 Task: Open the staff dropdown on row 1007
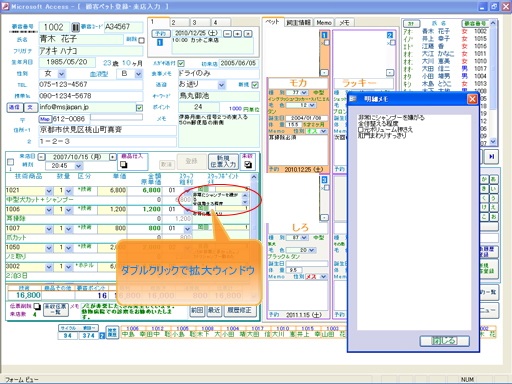click(187, 229)
